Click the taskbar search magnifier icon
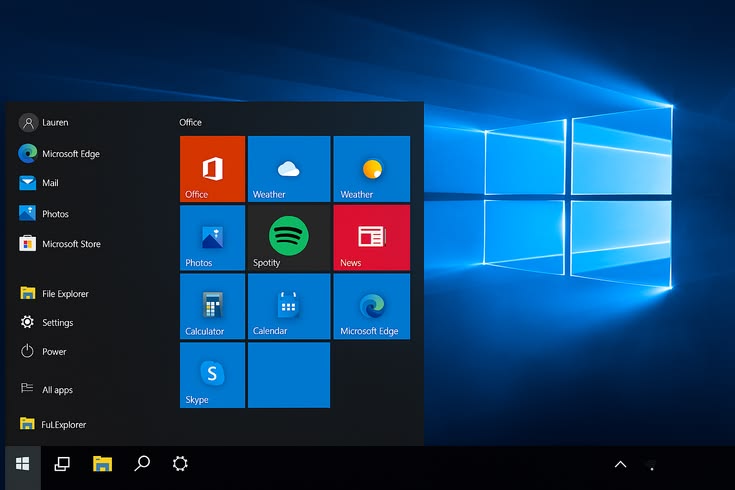735x490 pixels. (142, 463)
